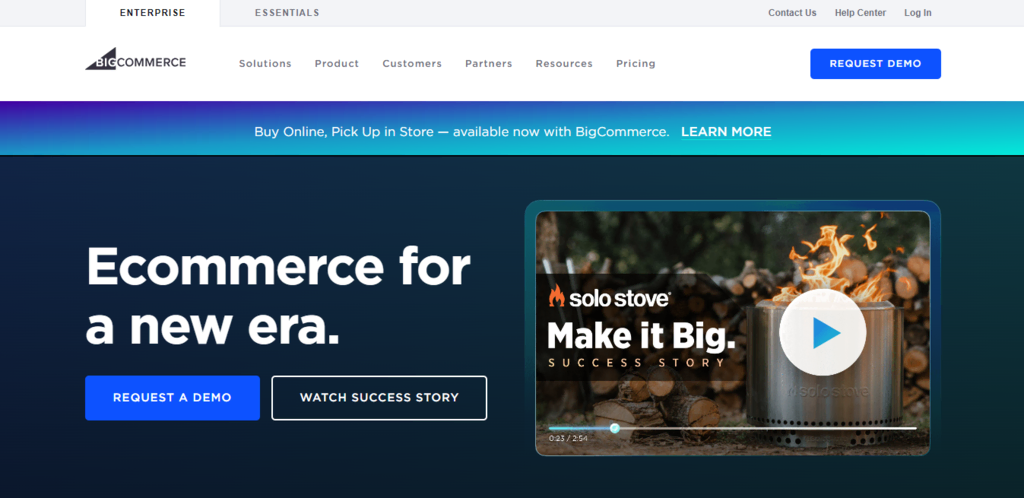1024x498 pixels.
Task: Click the video progress slider handle
Action: (x=615, y=428)
